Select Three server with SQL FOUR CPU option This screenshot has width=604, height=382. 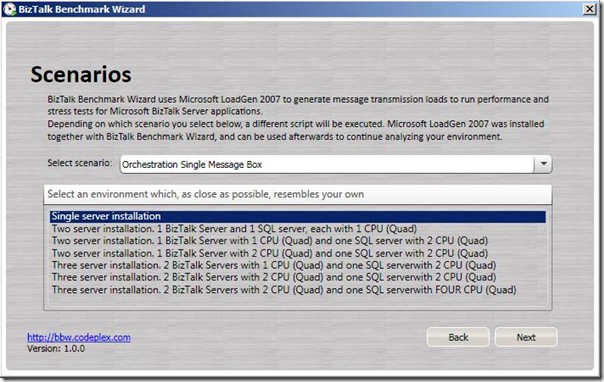pyautogui.click(x=298, y=290)
